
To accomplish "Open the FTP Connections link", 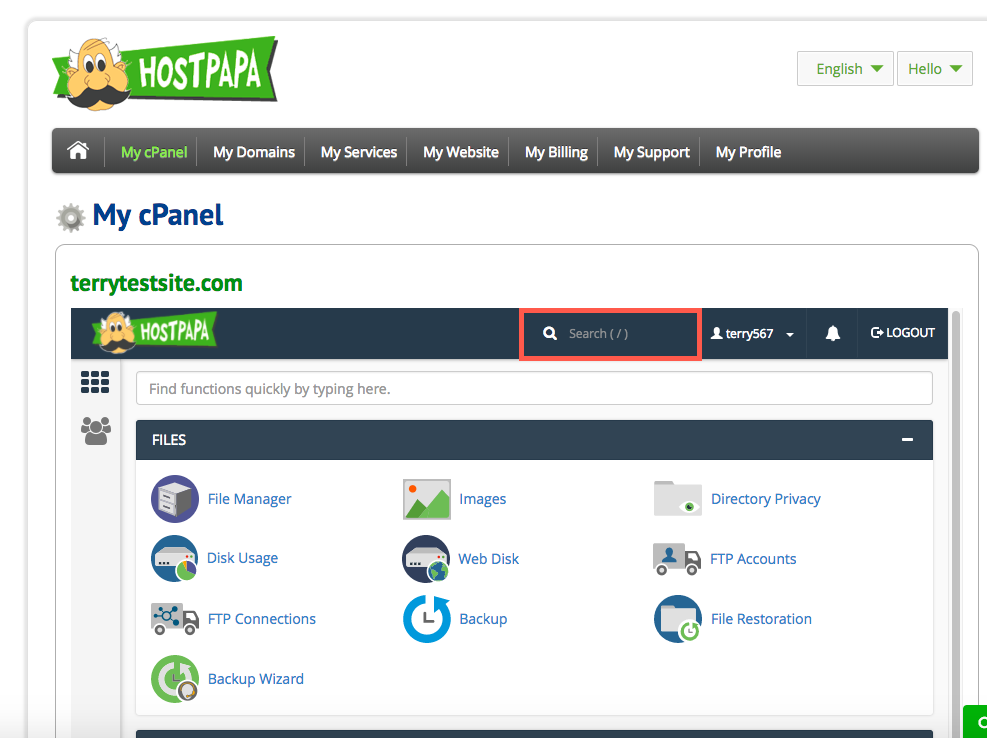I will (262, 619).
